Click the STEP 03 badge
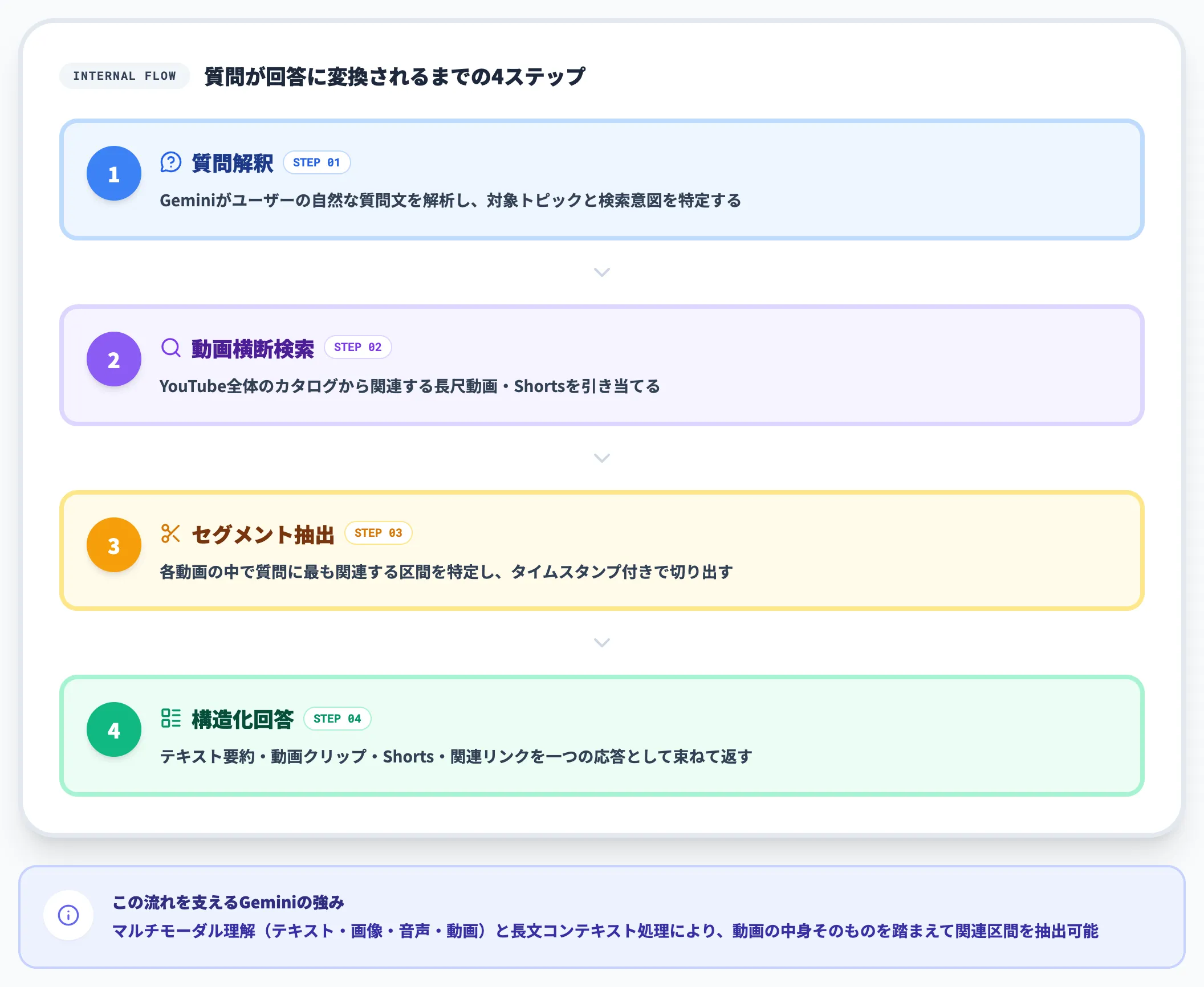 (x=379, y=533)
